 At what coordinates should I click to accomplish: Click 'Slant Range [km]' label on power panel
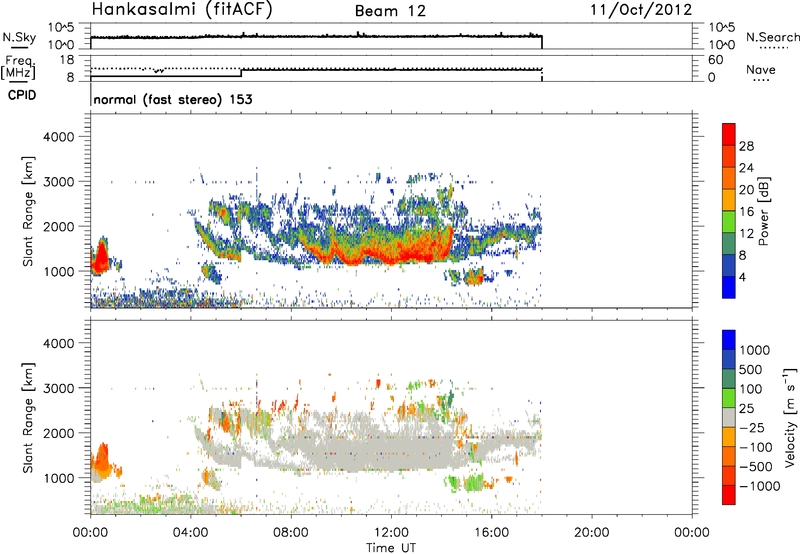28,211
